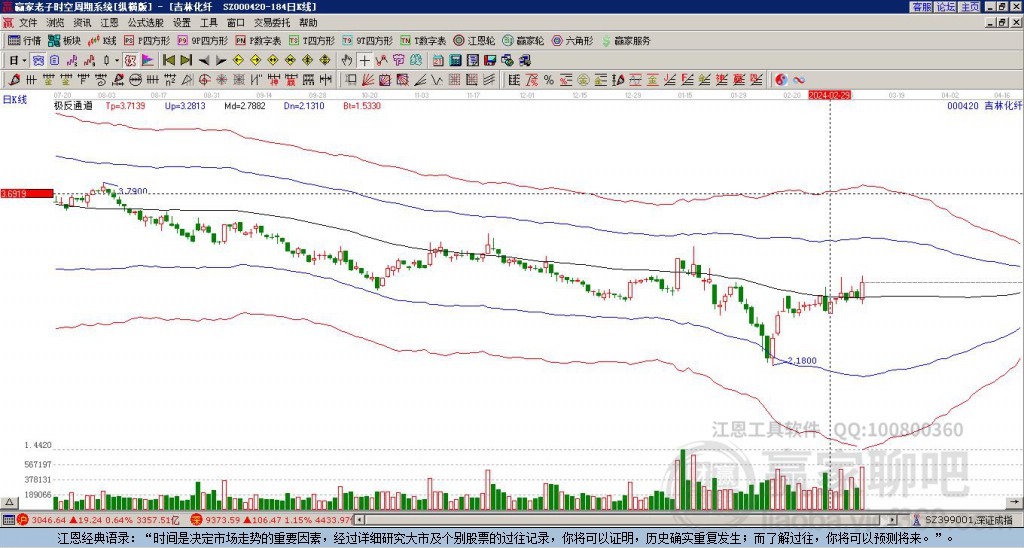Open the 文件 menu
The height and width of the screenshot is (548, 1024).
pos(28,23)
